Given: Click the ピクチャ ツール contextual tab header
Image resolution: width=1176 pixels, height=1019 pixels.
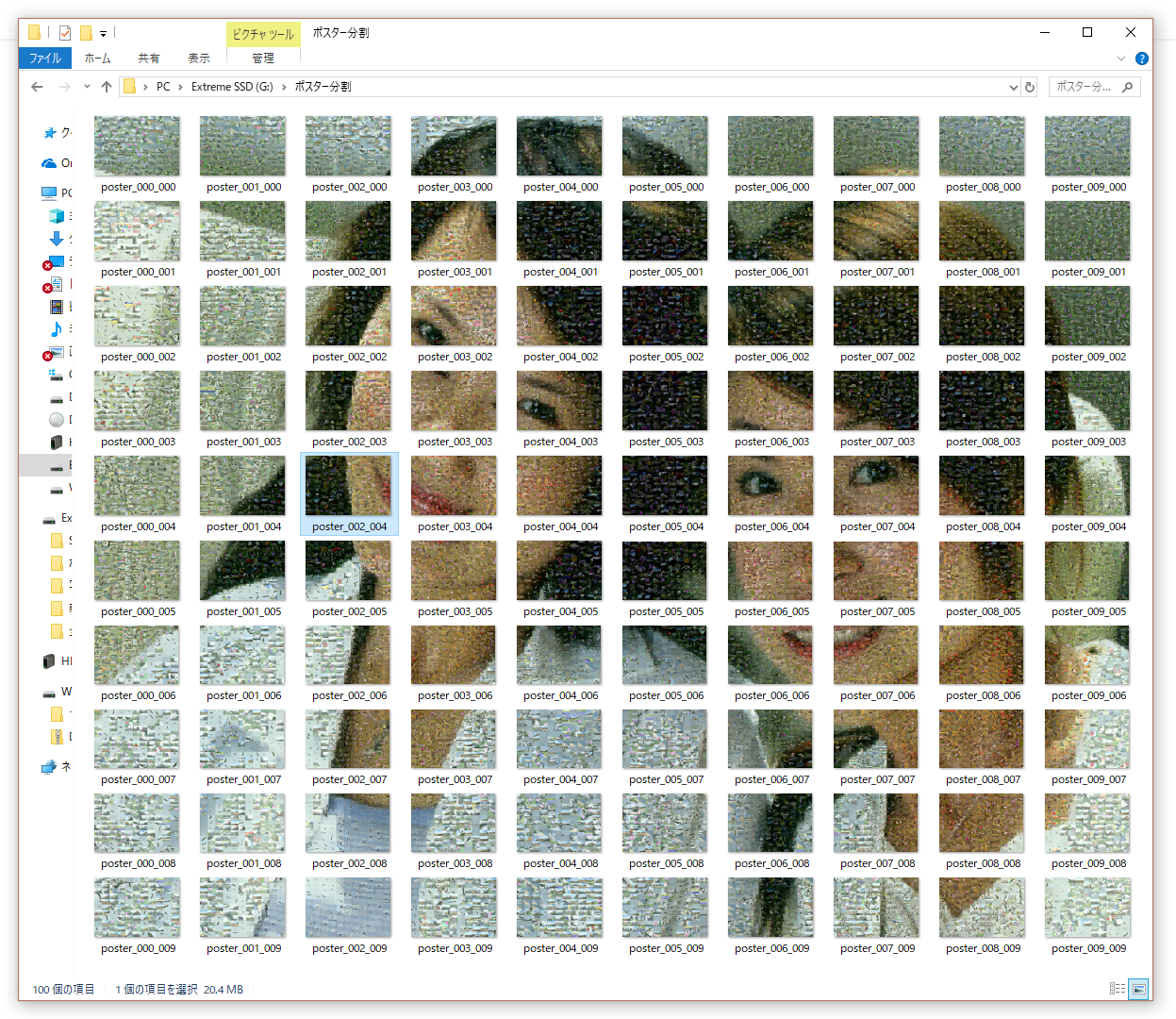Looking at the screenshot, I should pos(263,34).
